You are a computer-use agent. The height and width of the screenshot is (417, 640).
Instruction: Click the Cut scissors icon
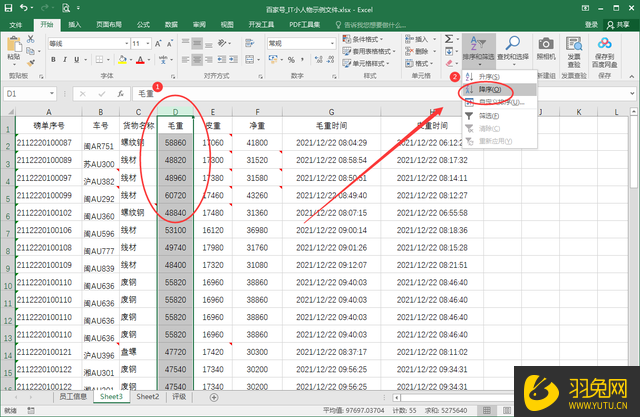click(x=31, y=39)
